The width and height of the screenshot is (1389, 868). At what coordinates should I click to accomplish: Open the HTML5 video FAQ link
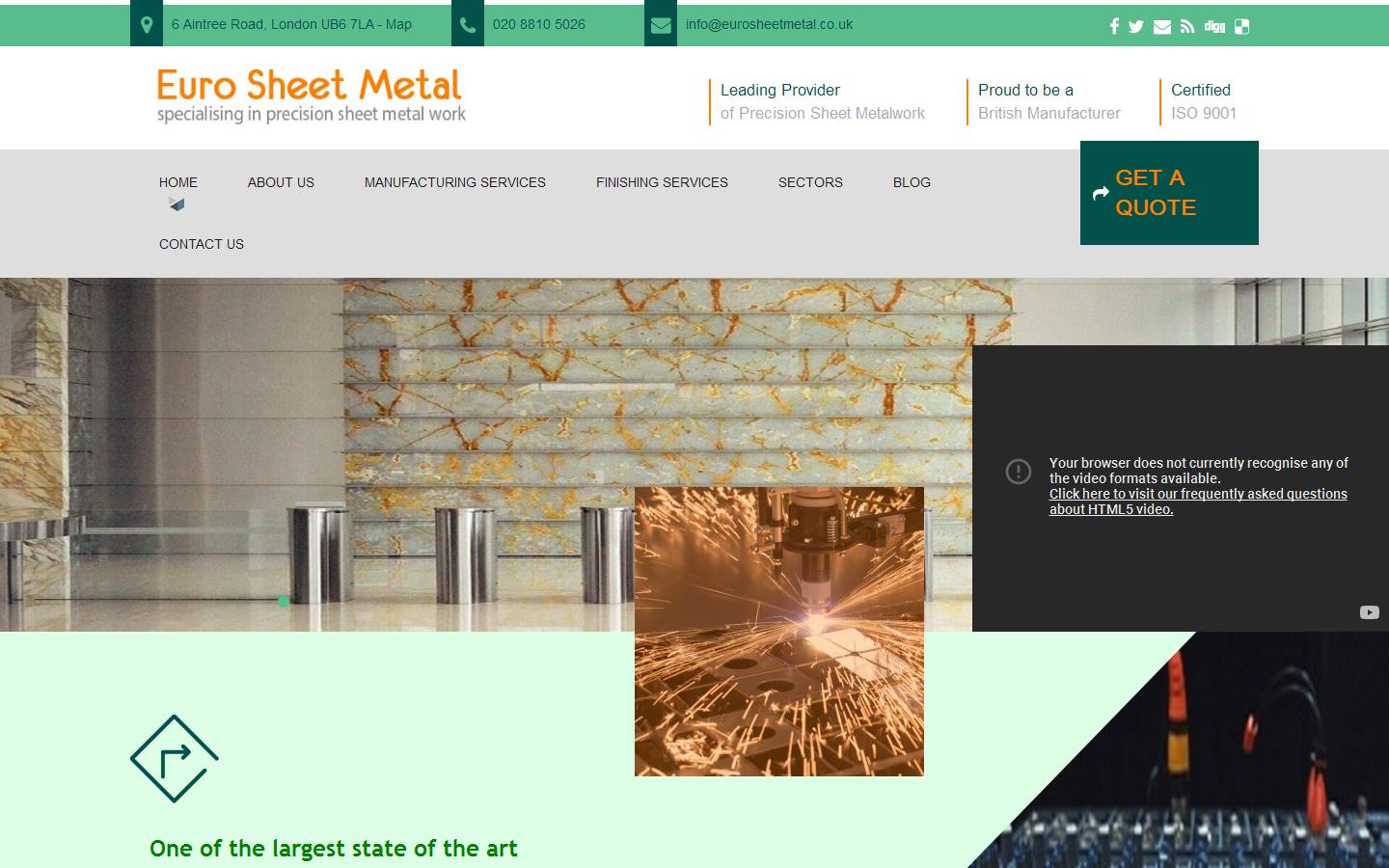click(x=1198, y=502)
